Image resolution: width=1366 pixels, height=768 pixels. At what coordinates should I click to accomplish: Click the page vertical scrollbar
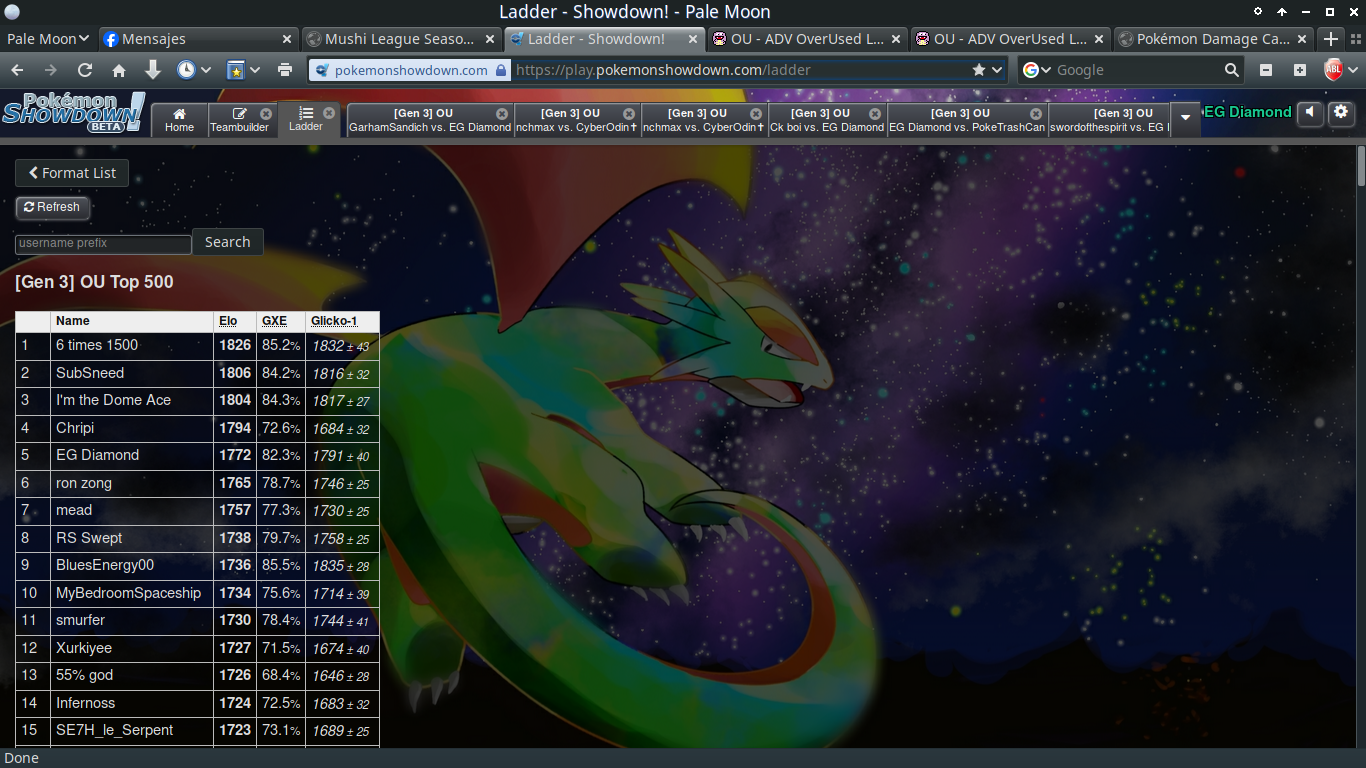point(1360,165)
